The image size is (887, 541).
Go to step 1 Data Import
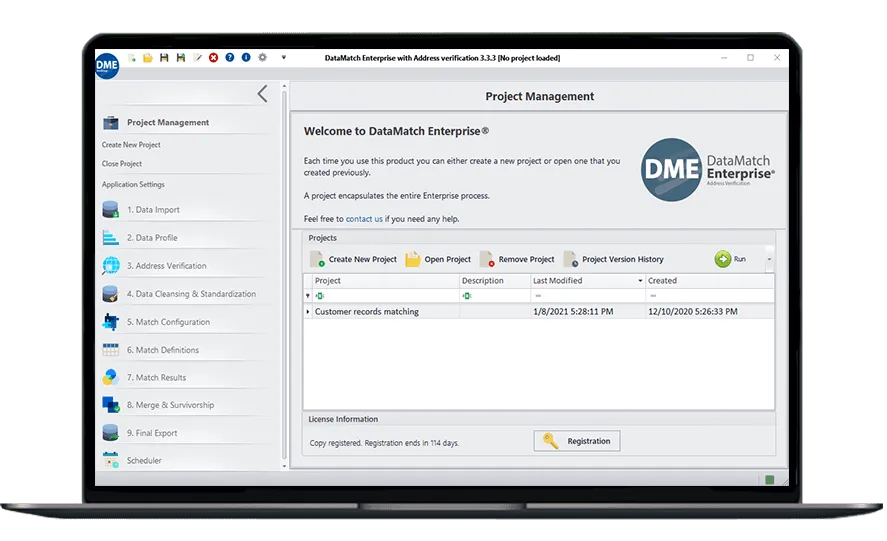153,209
